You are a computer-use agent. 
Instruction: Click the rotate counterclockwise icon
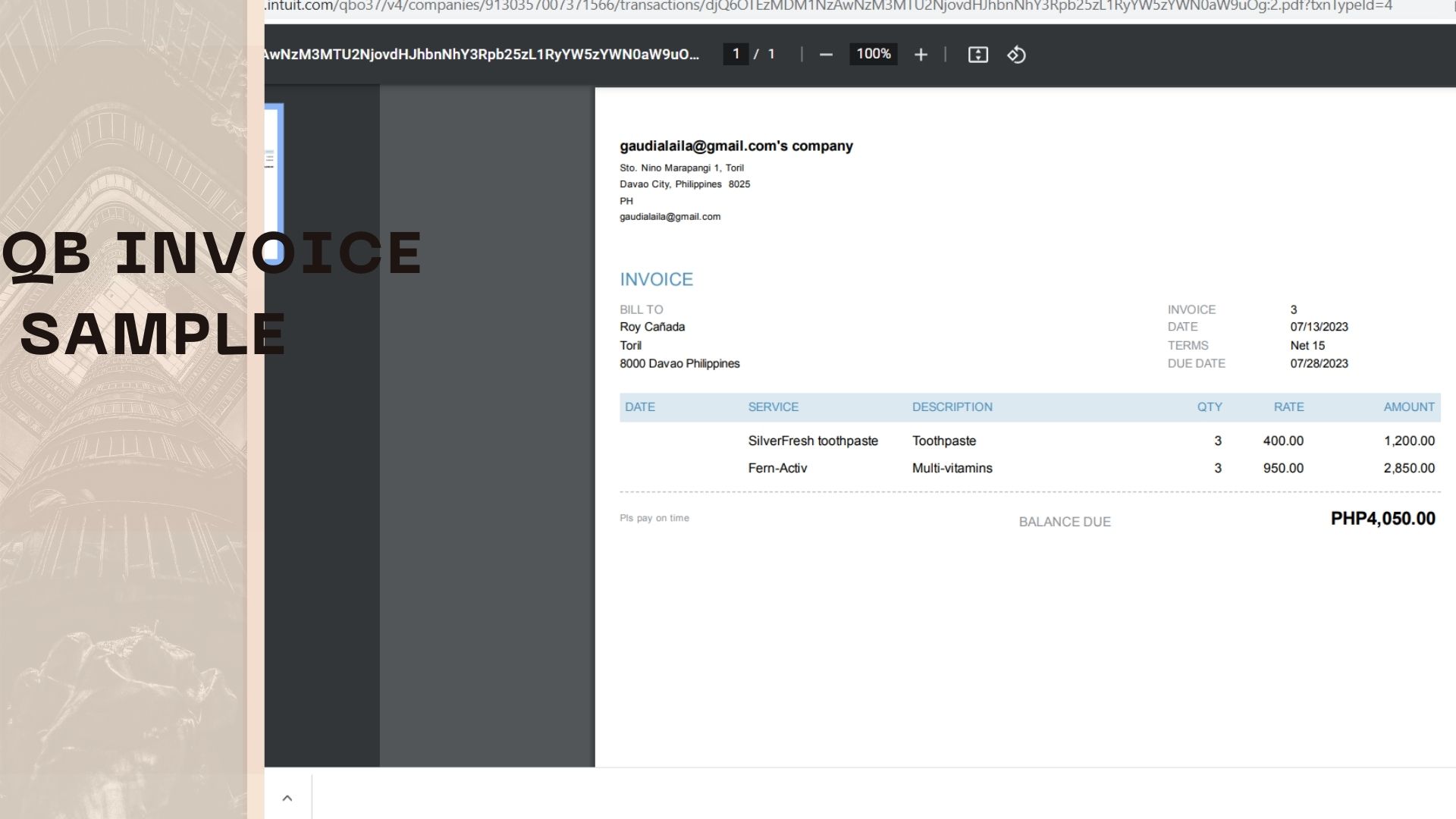coord(1016,55)
